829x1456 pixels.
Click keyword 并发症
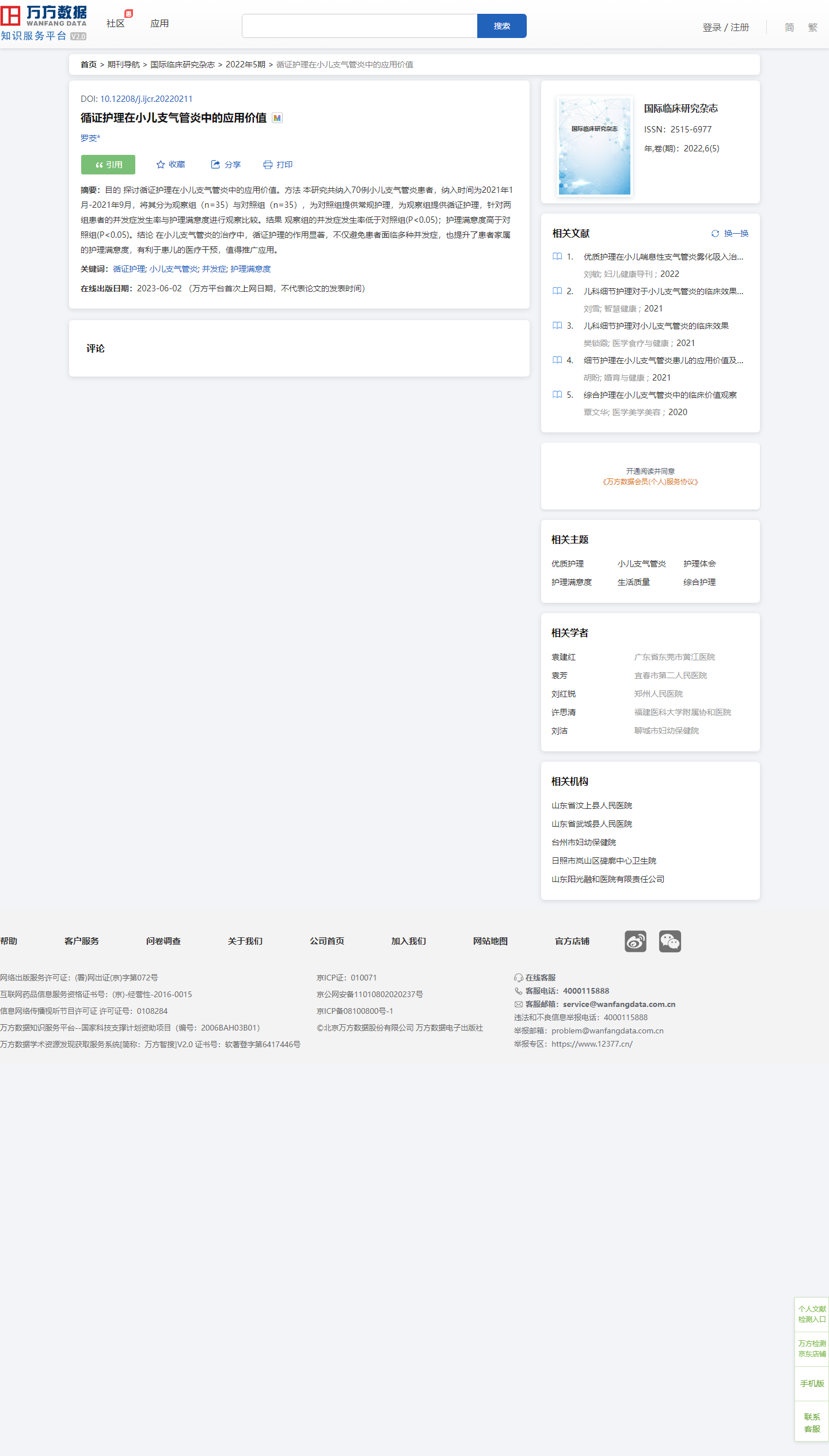point(214,269)
